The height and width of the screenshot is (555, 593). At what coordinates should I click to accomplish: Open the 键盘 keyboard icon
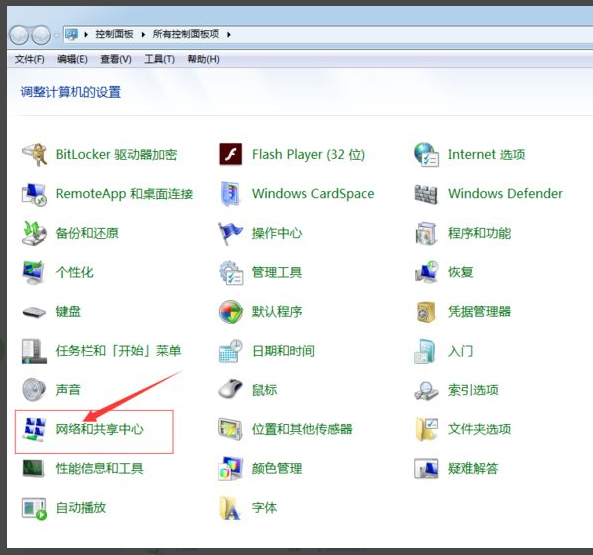click(34, 312)
